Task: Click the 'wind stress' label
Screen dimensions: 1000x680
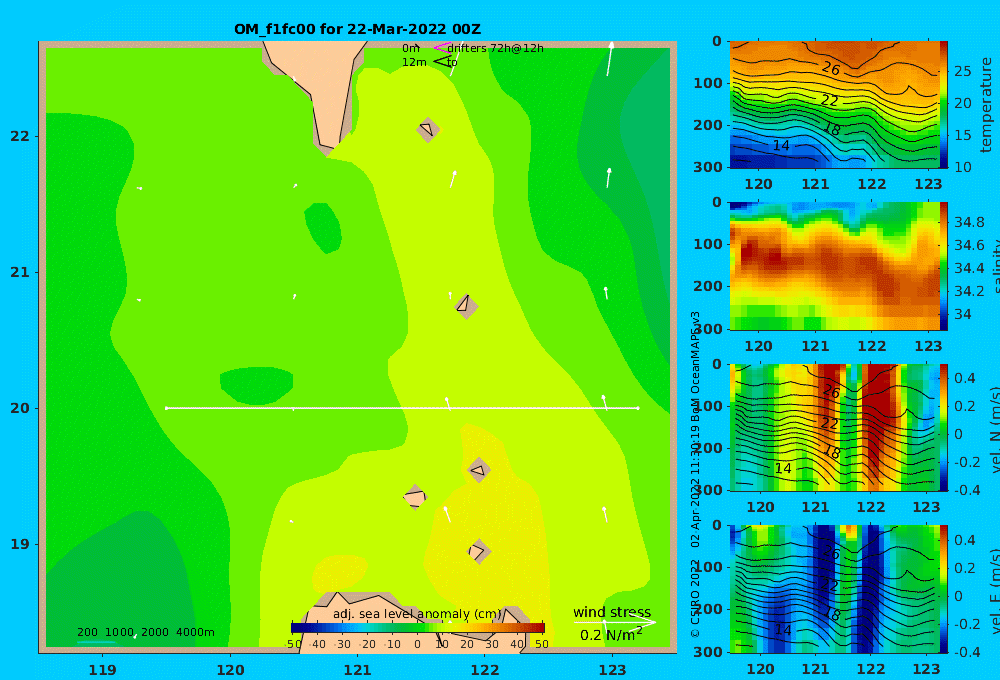Action: [x=612, y=612]
